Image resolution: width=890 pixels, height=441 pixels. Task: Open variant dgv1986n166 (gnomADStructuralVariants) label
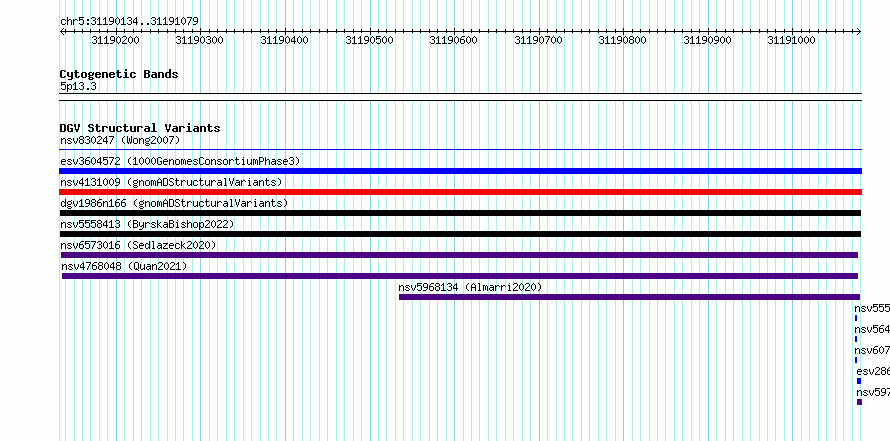[x=174, y=203]
